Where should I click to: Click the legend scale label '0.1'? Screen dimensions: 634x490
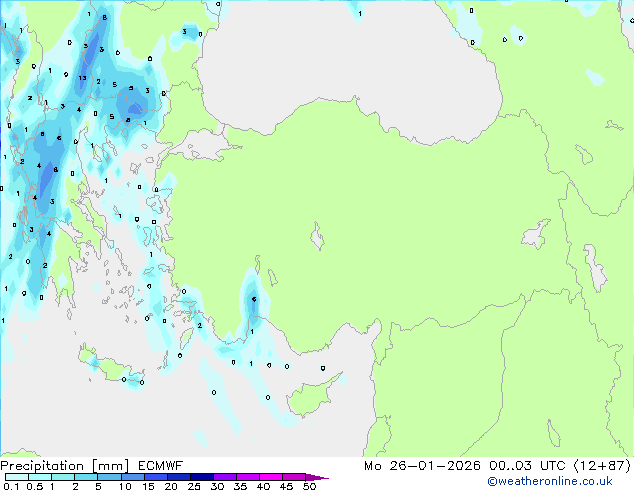pos(11,486)
